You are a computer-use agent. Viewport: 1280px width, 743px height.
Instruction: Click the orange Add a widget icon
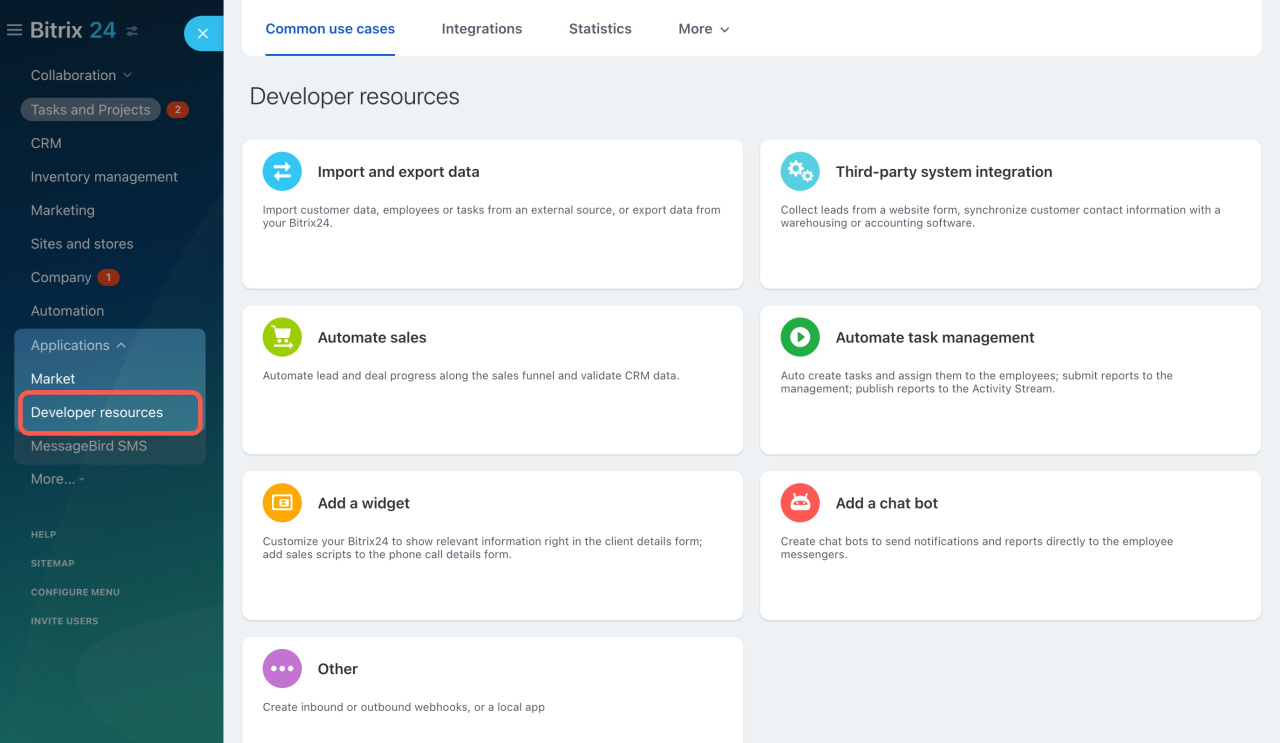282,503
